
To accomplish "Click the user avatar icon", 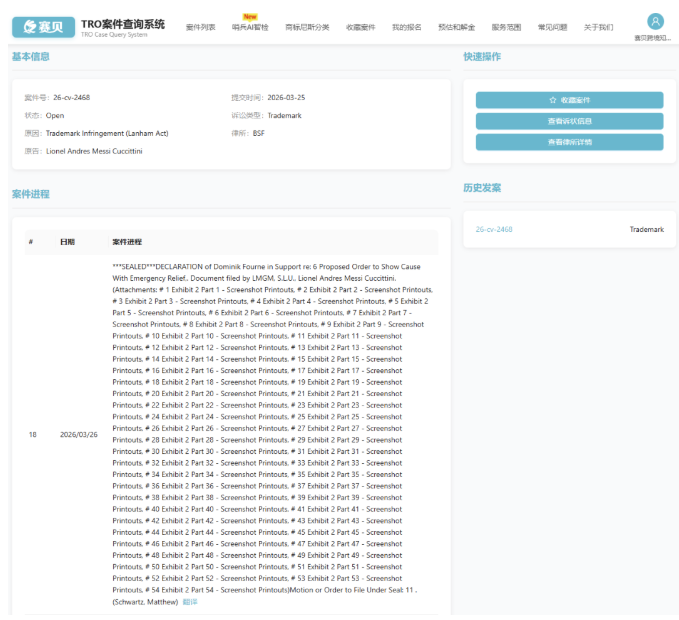I will pos(655,21).
